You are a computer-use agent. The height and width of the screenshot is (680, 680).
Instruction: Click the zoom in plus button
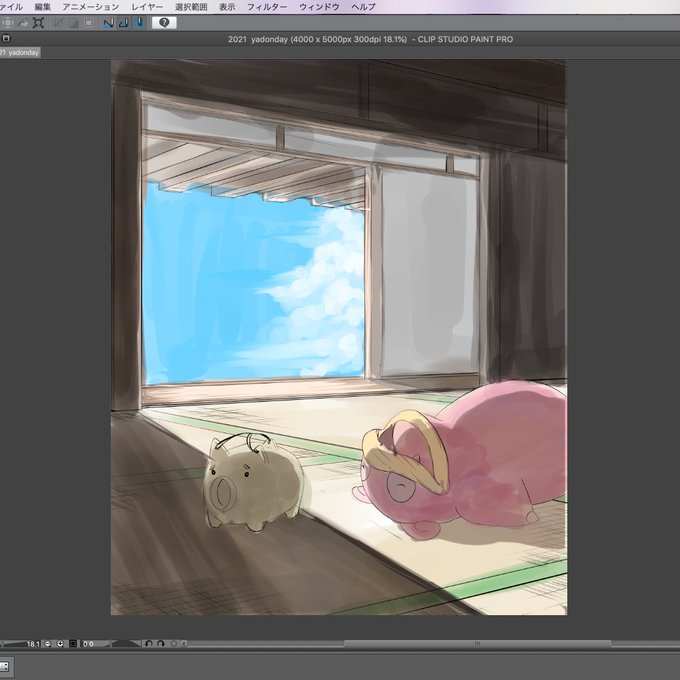coord(60,644)
